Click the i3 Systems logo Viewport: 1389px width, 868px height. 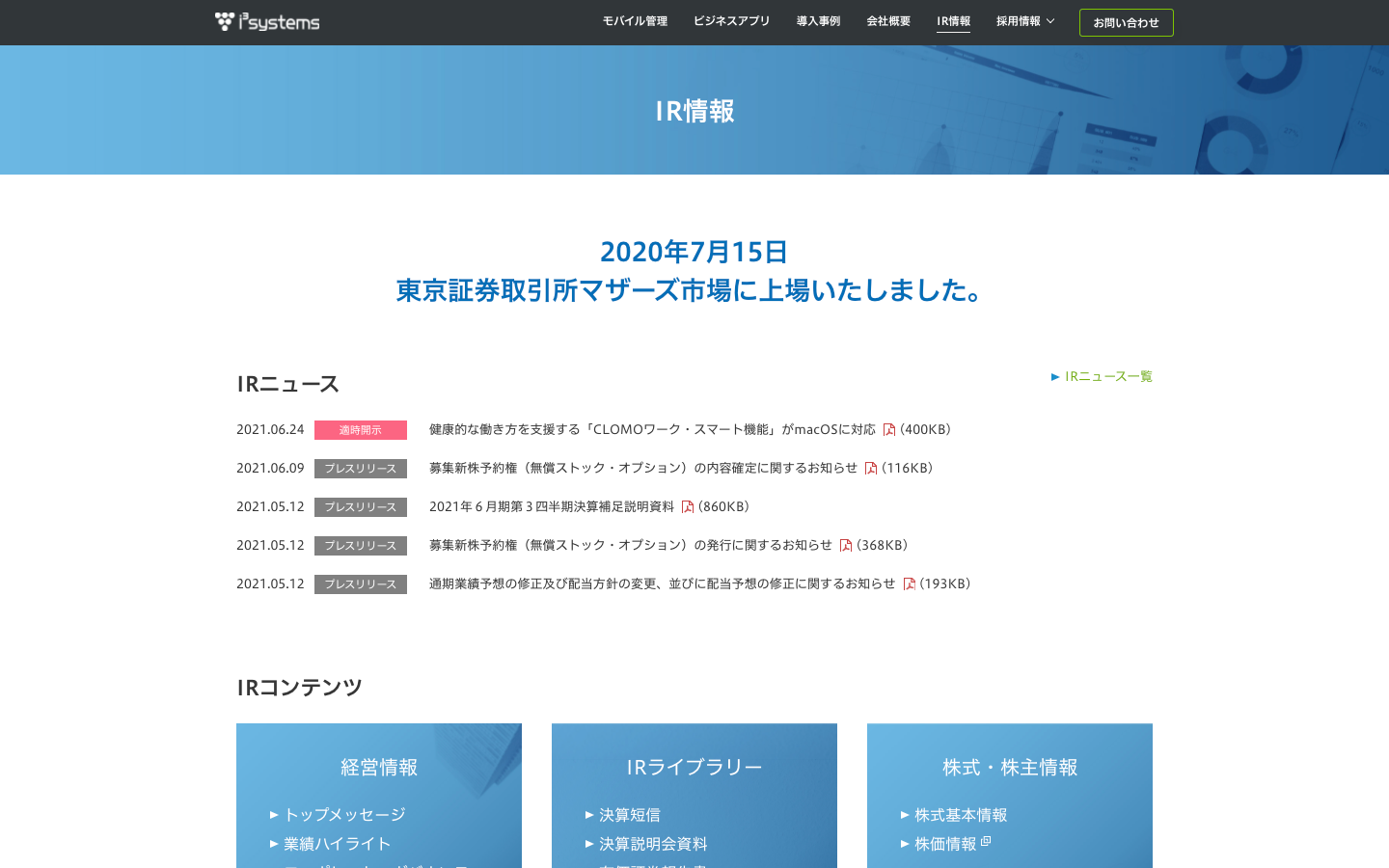[x=267, y=21]
